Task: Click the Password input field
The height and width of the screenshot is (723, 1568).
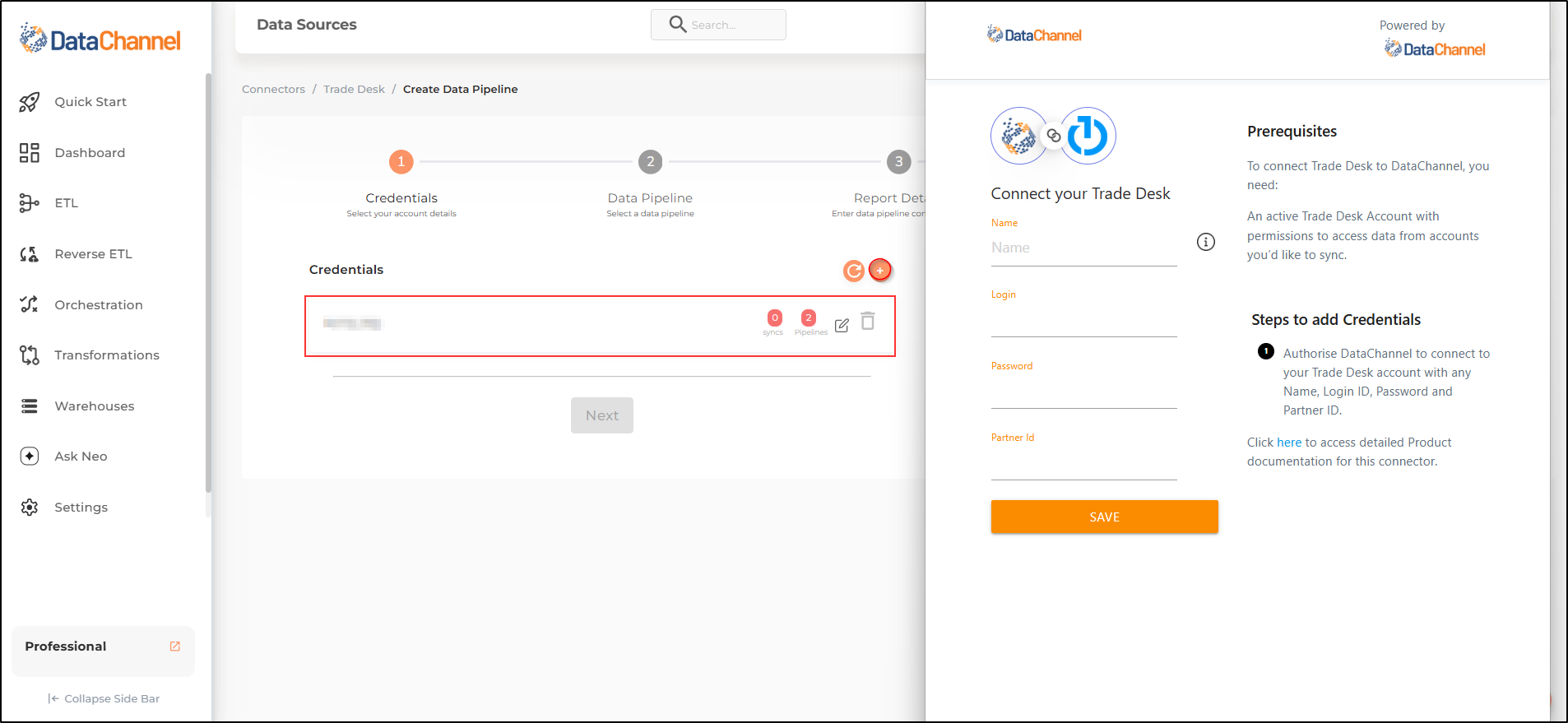Action: pyautogui.click(x=1084, y=392)
